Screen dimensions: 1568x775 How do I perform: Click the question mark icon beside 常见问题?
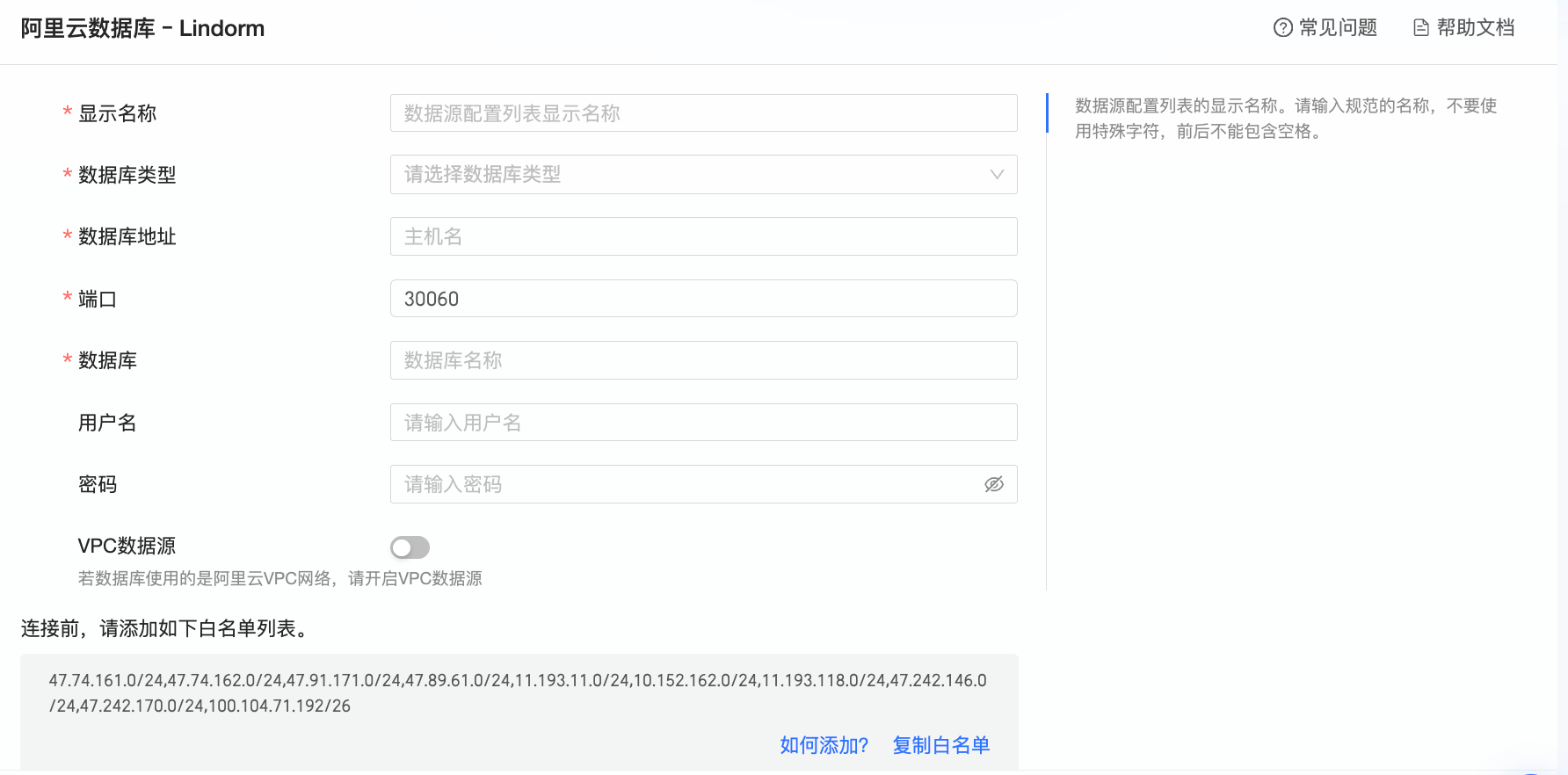click(1283, 28)
